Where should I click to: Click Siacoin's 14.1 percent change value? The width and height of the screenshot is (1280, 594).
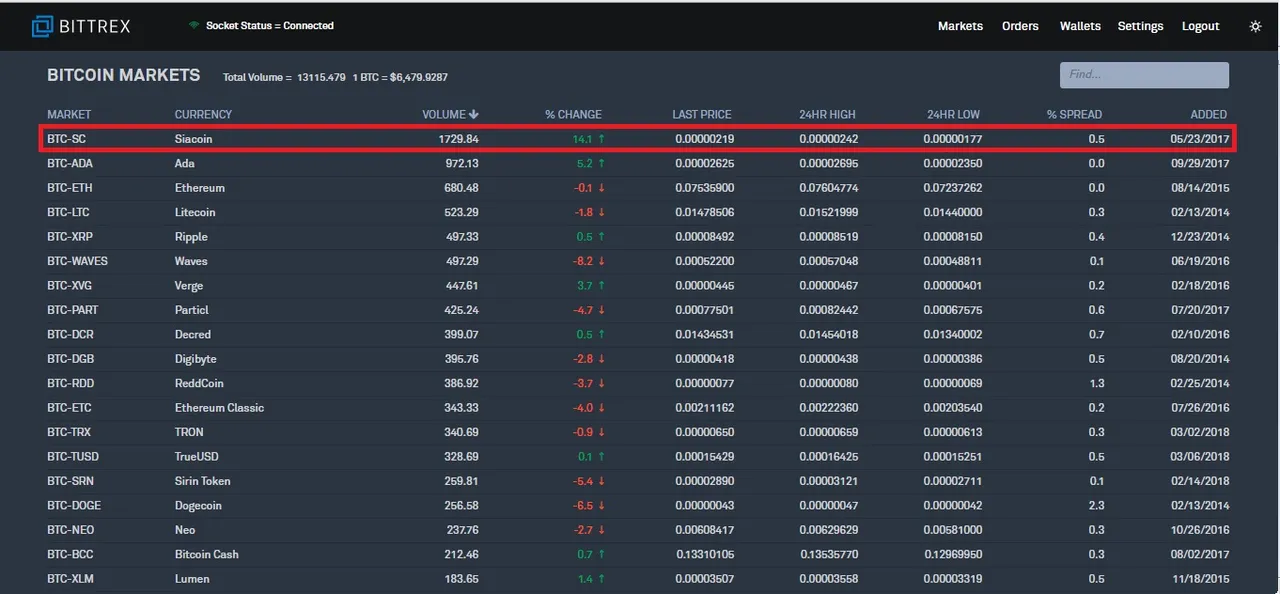583,139
